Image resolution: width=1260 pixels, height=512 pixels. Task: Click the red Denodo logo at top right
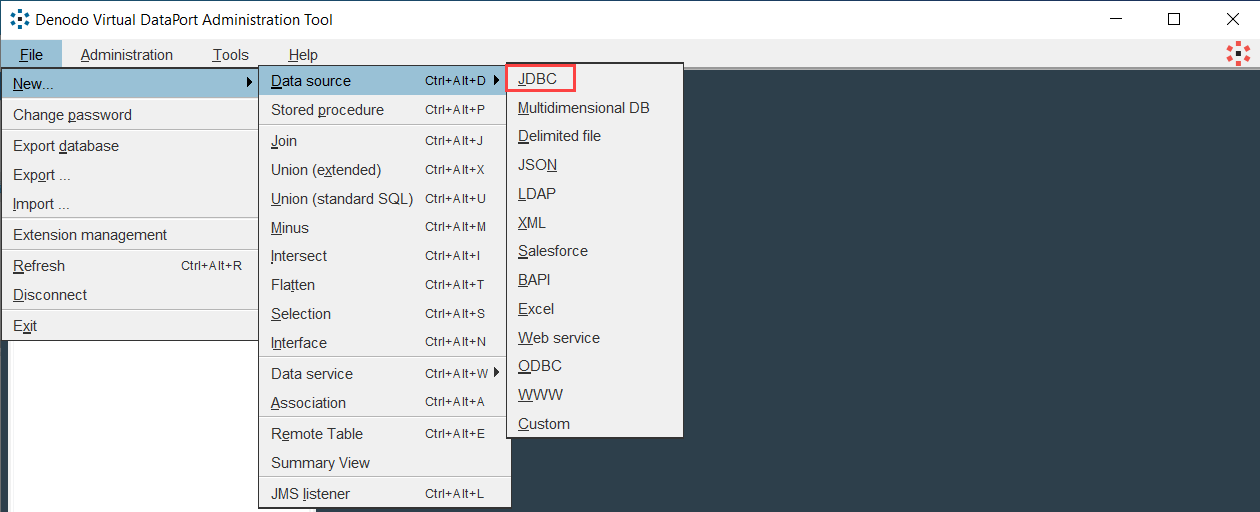(1238, 54)
